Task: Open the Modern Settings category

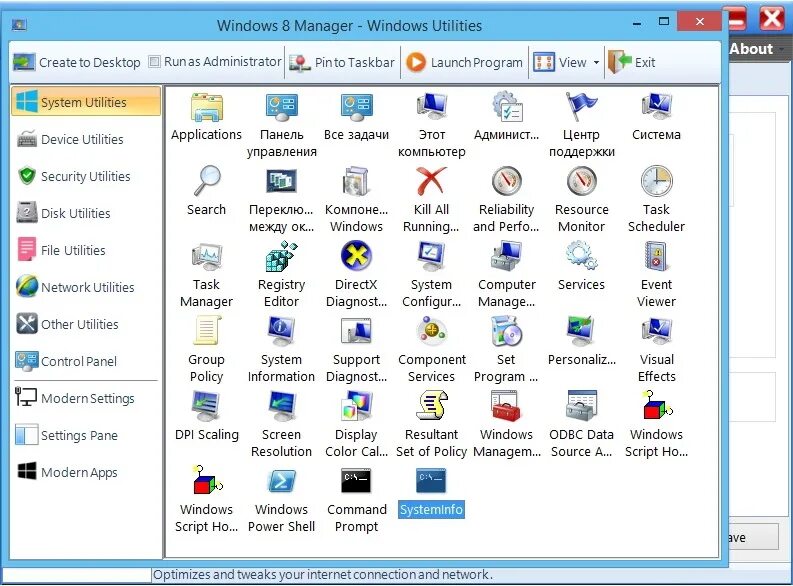Action: pos(86,398)
